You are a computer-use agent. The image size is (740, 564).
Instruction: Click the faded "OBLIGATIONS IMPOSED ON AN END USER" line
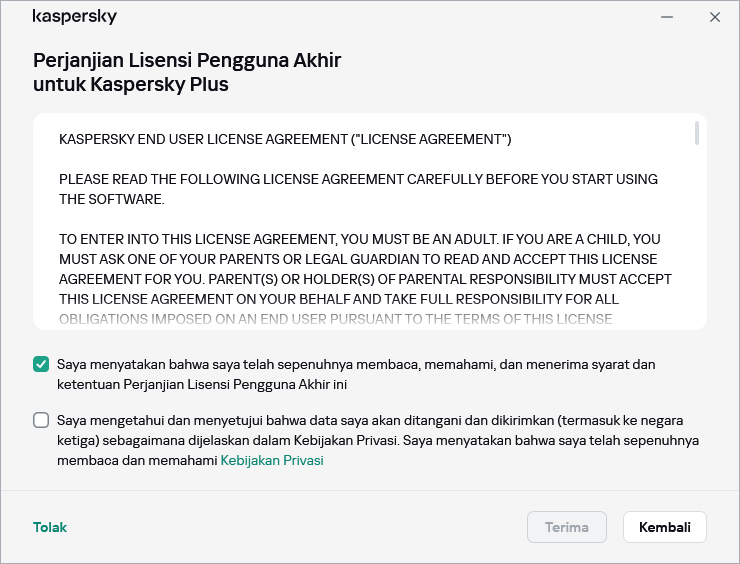tap(335, 319)
